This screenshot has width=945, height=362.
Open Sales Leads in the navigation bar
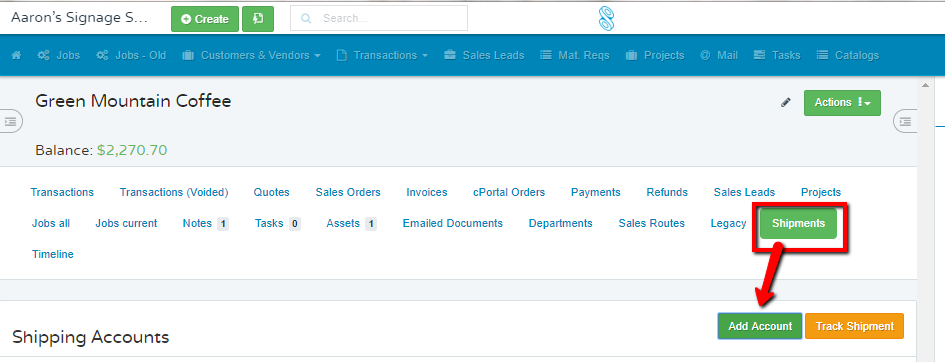pyautogui.click(x=484, y=55)
